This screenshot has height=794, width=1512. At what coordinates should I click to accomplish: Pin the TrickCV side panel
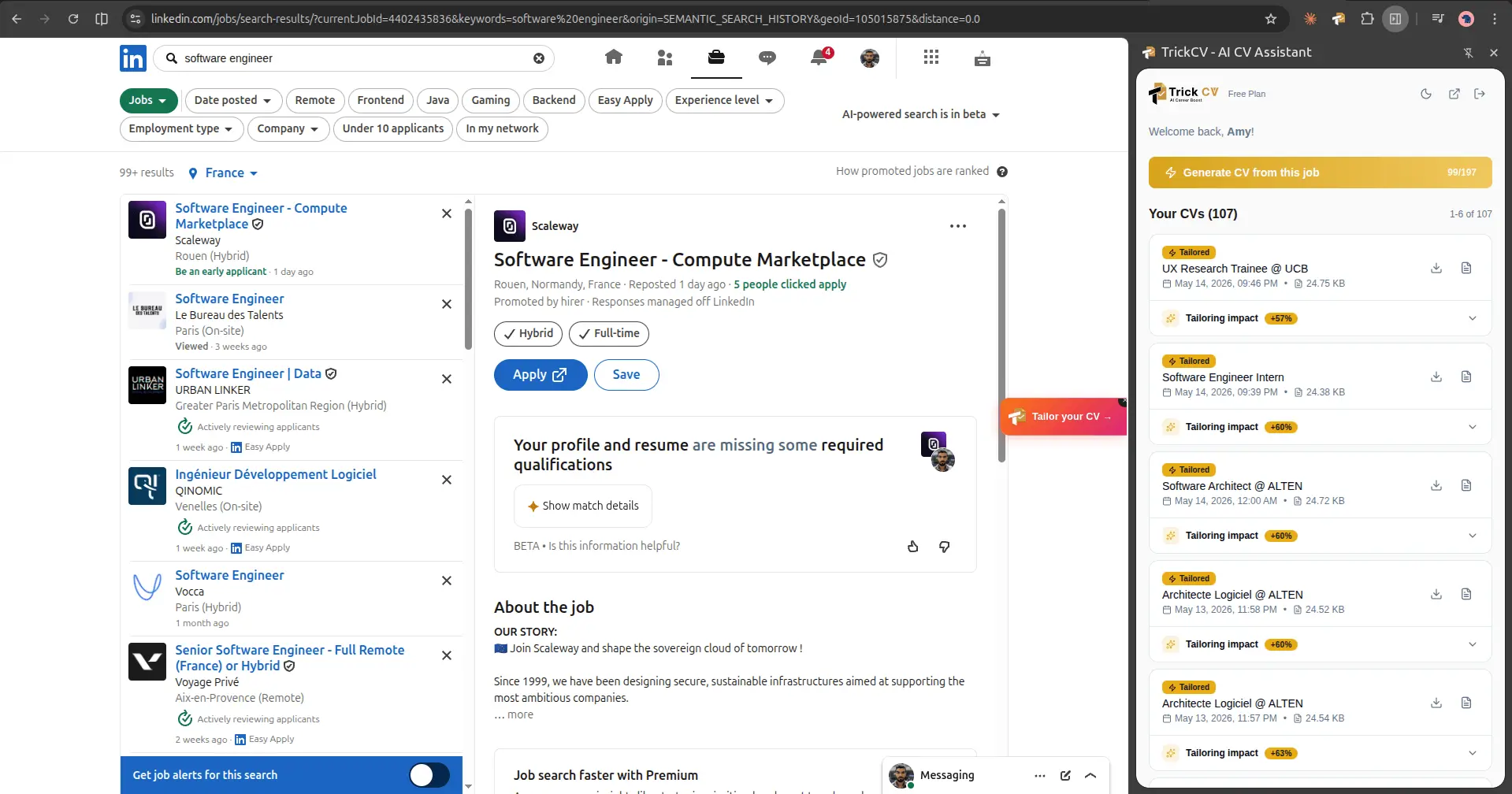point(1468,53)
